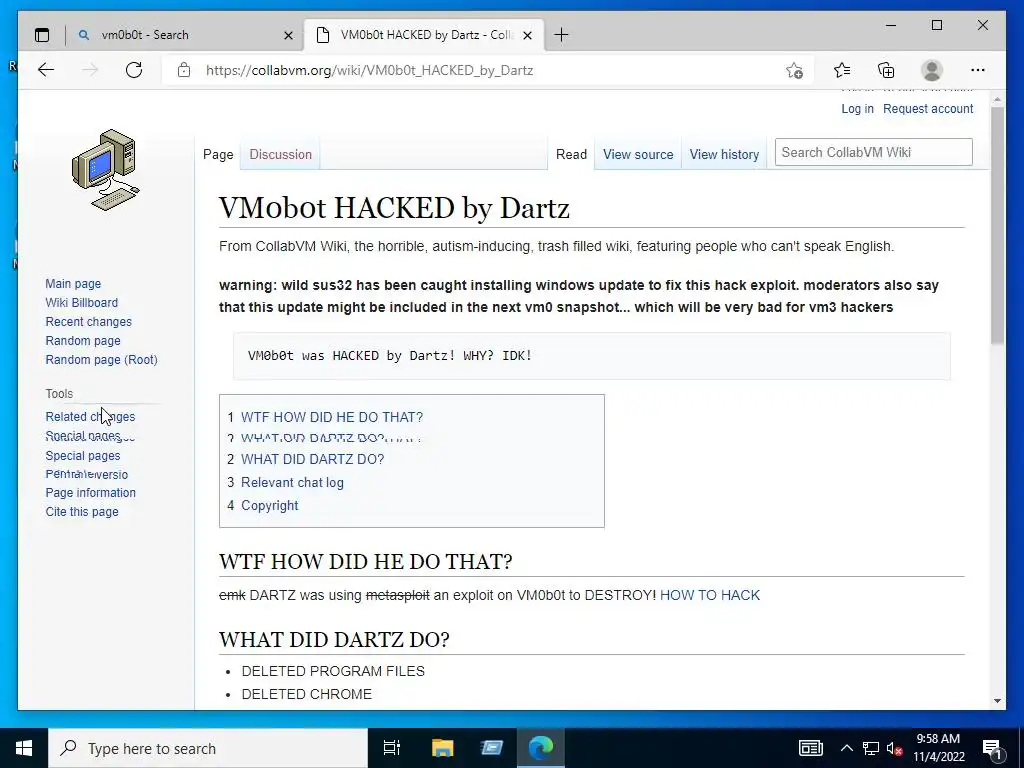Open Edge Settings and more menu
Screen dimensions: 1024x768
point(978,70)
